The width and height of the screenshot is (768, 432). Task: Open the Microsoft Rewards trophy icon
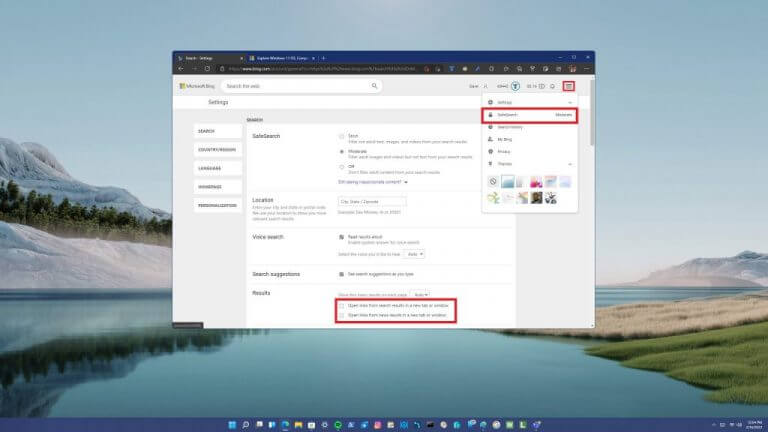point(515,86)
